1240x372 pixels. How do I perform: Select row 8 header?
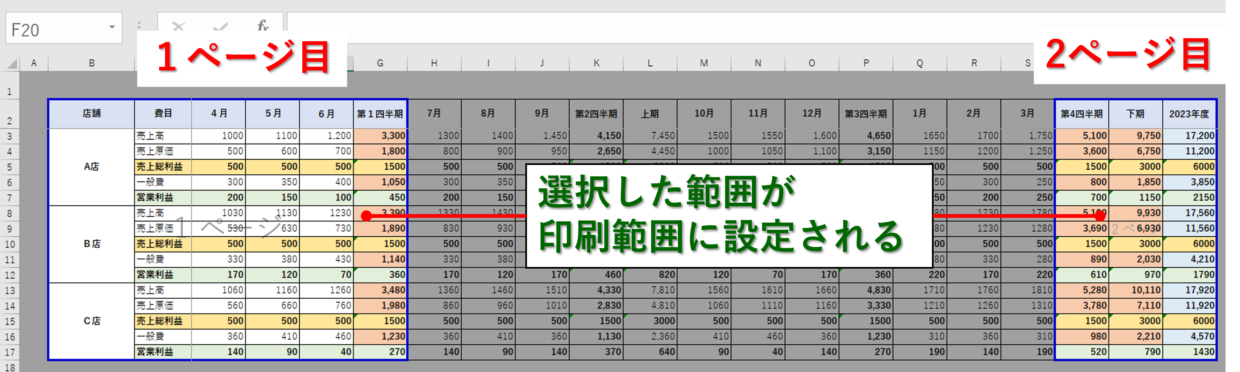coord(10,213)
